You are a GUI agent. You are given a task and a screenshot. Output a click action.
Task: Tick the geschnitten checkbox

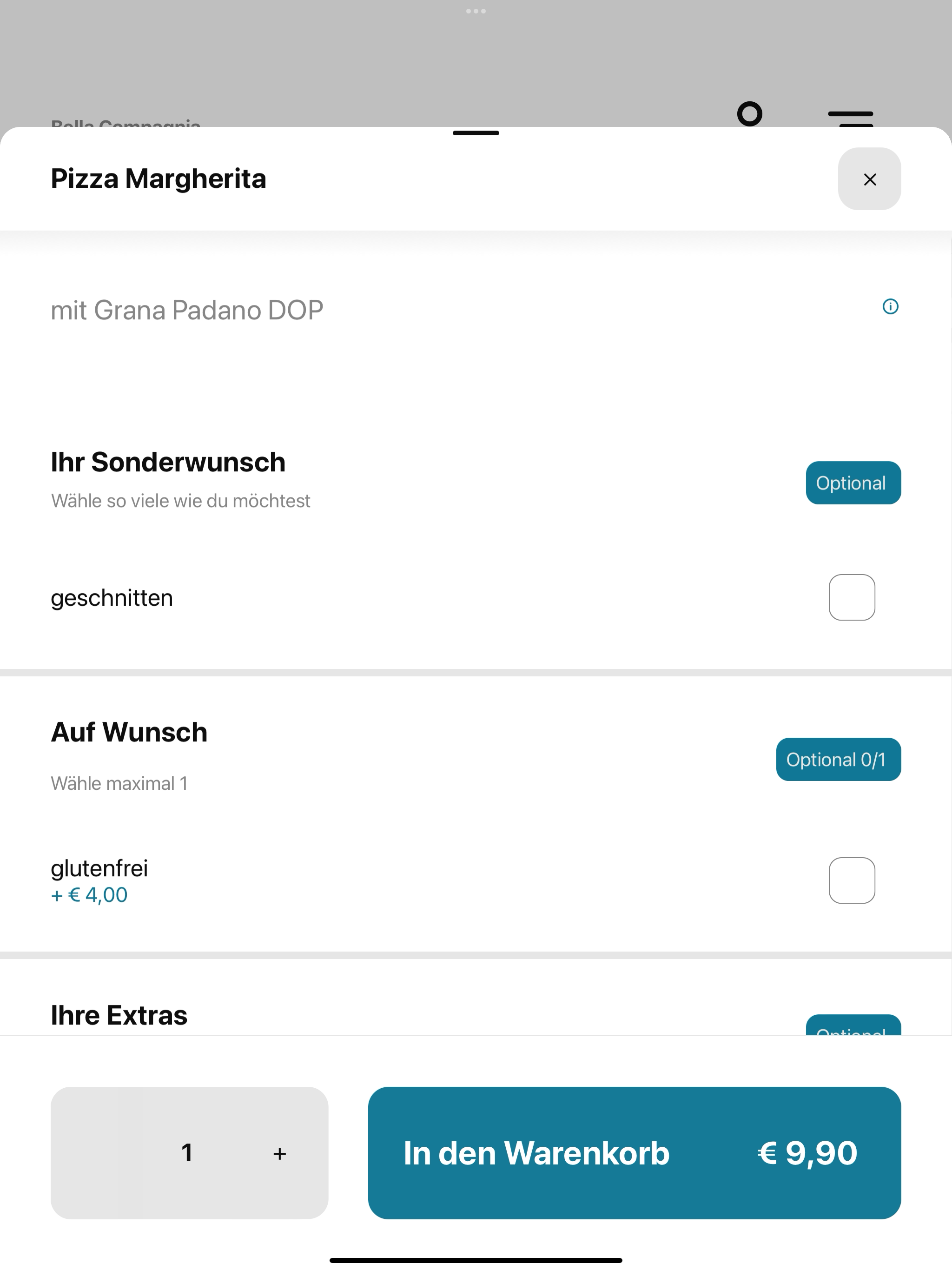[852, 597]
